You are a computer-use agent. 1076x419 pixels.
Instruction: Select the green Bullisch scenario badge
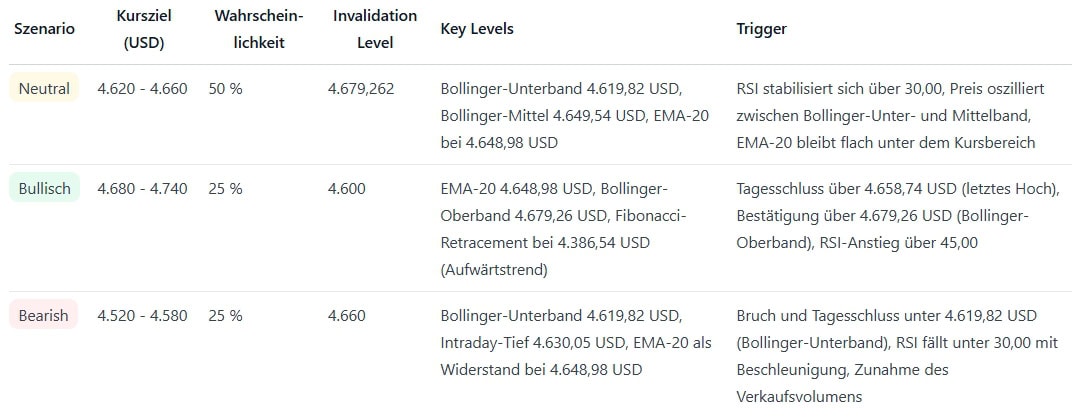(x=44, y=188)
